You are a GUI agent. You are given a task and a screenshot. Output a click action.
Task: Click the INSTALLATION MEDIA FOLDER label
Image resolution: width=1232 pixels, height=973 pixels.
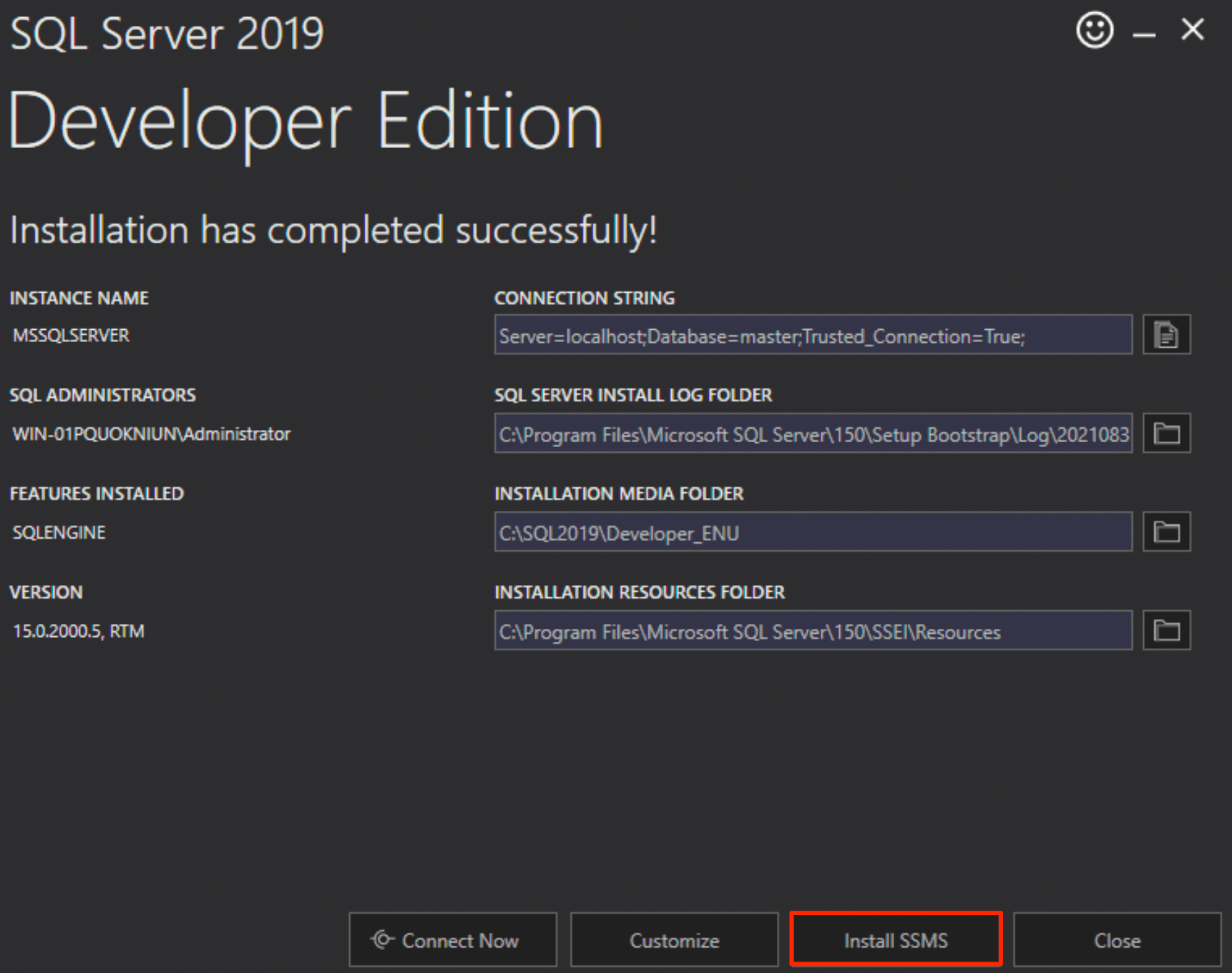619,494
